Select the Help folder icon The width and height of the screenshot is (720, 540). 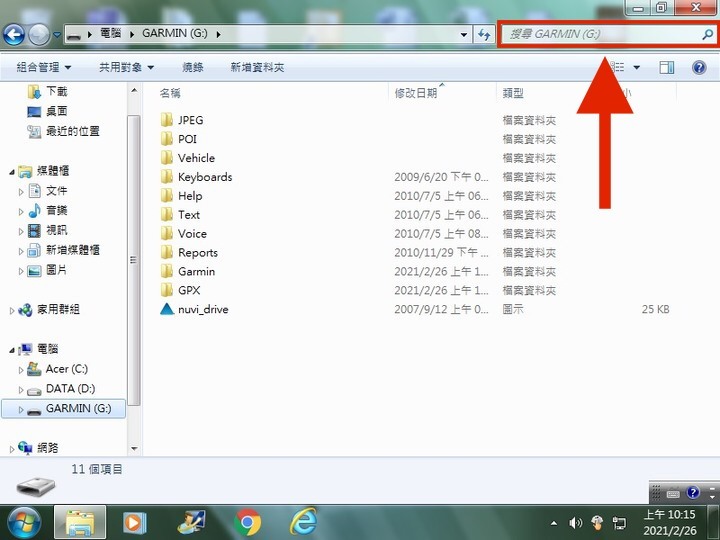pos(167,196)
